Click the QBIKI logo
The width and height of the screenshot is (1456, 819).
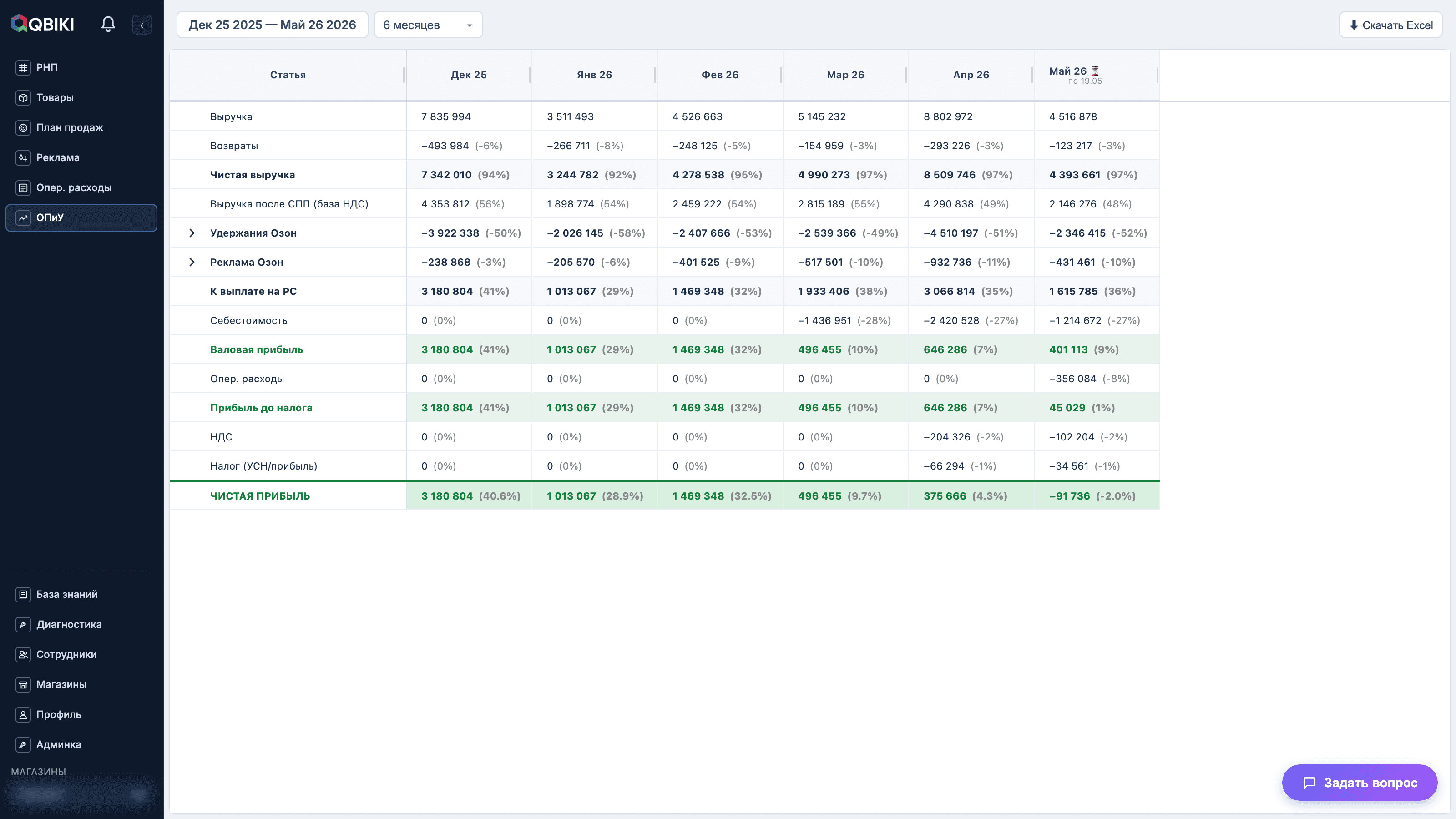pyautogui.click(x=42, y=24)
